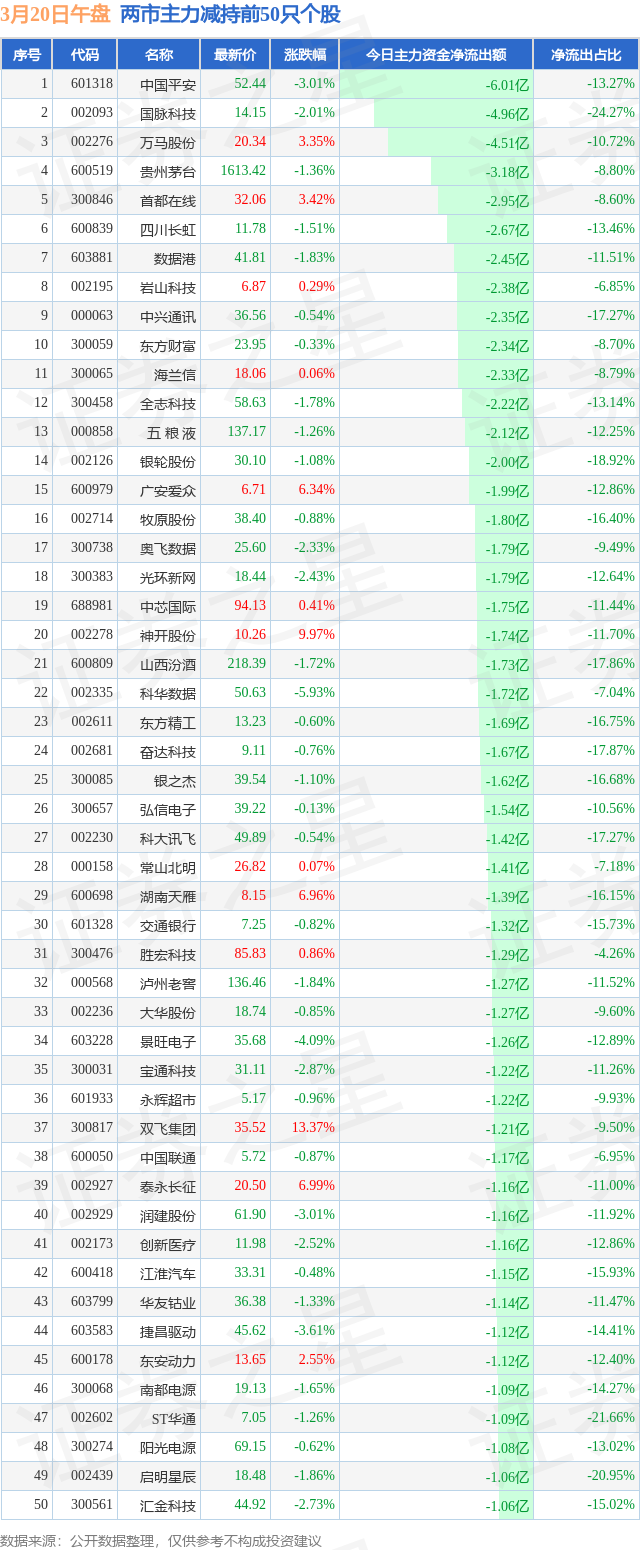Click the 今日主力资金净流出额 column header
Screen dimensions: 640x1550
[436, 55]
